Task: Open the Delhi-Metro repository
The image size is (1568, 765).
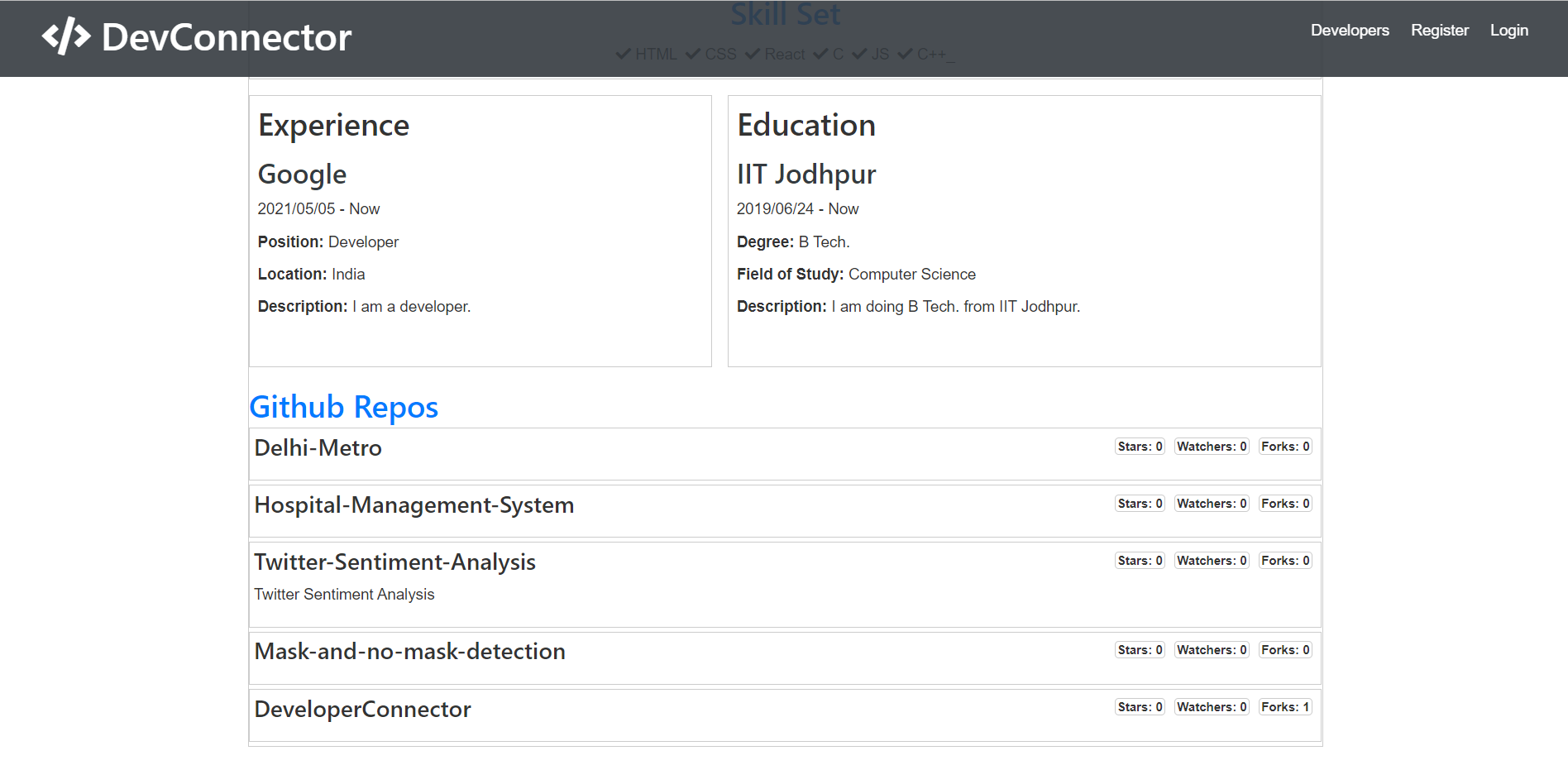Action: point(318,448)
